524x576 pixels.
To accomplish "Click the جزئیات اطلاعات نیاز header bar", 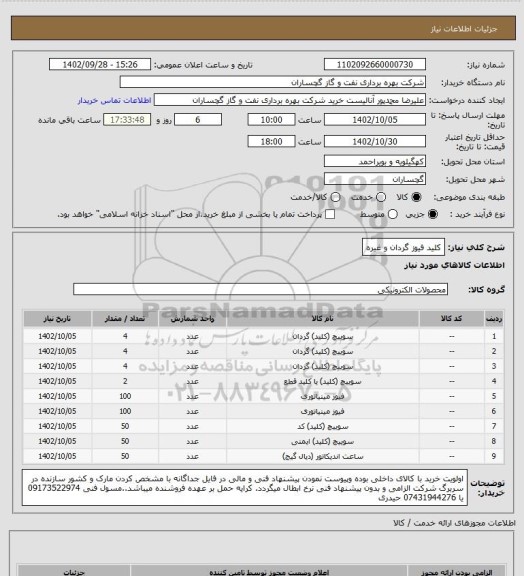I will coord(263,28).
